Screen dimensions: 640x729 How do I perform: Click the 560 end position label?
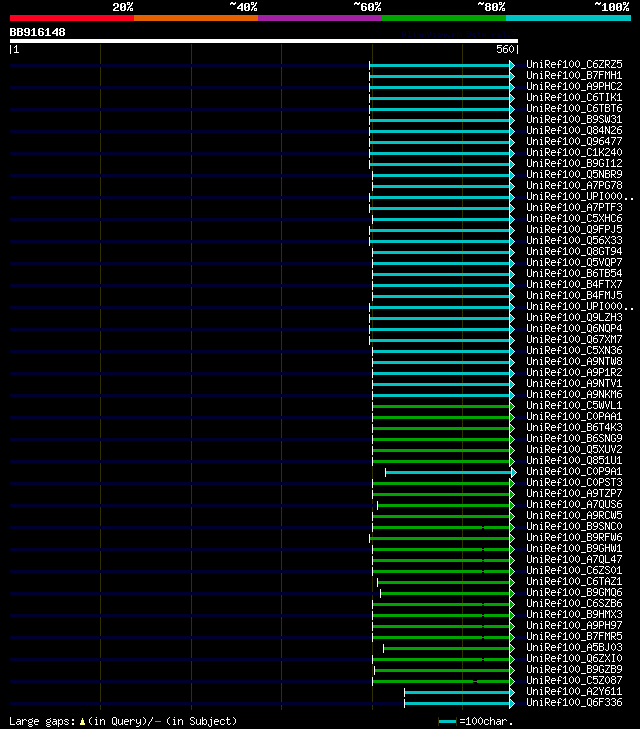pos(505,49)
